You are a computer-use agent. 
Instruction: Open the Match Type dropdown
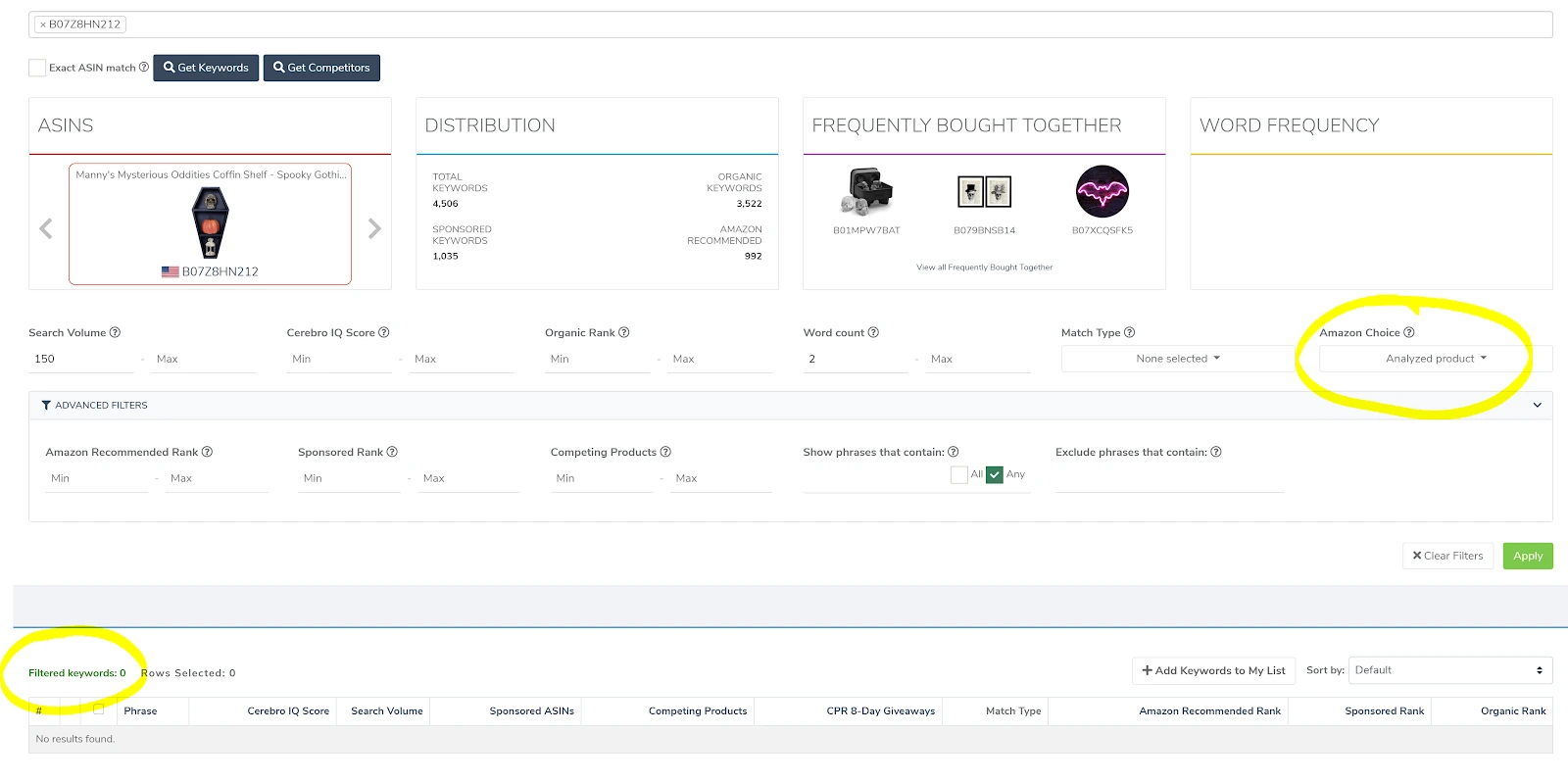tap(1177, 359)
